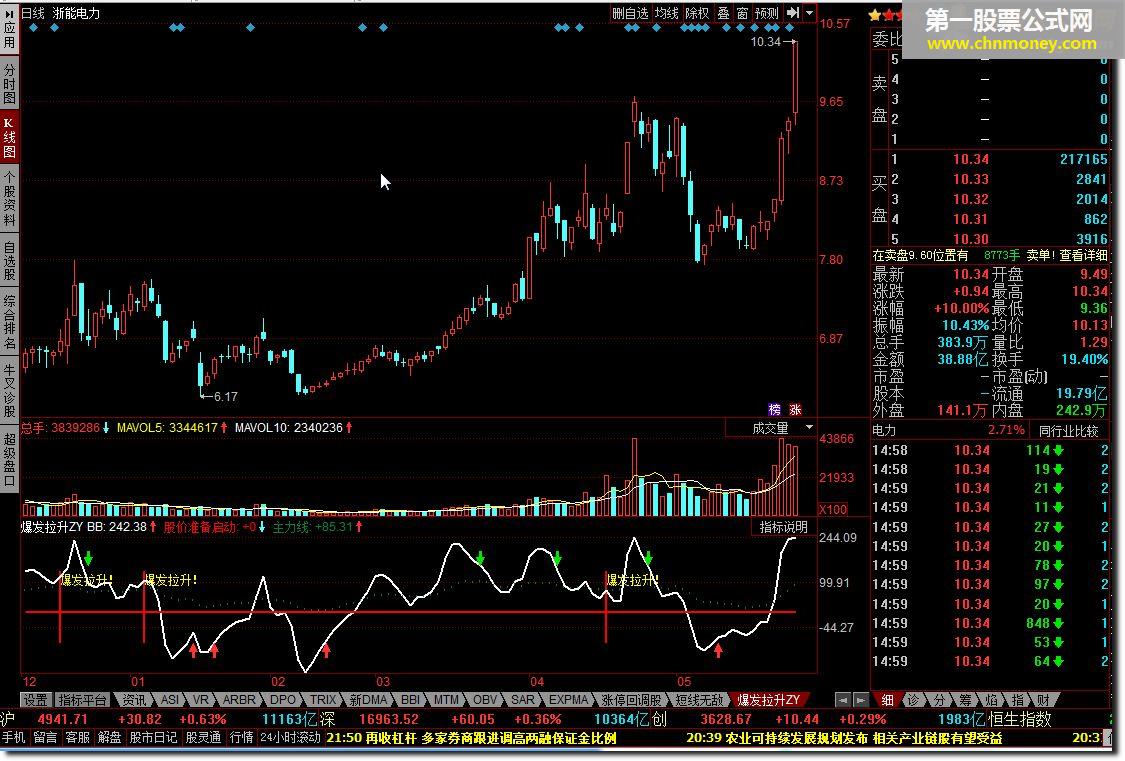This screenshot has height=761, width=1125.
Task: Click the scroll-right arrow beside the 细 tab
Action: click(x=860, y=700)
